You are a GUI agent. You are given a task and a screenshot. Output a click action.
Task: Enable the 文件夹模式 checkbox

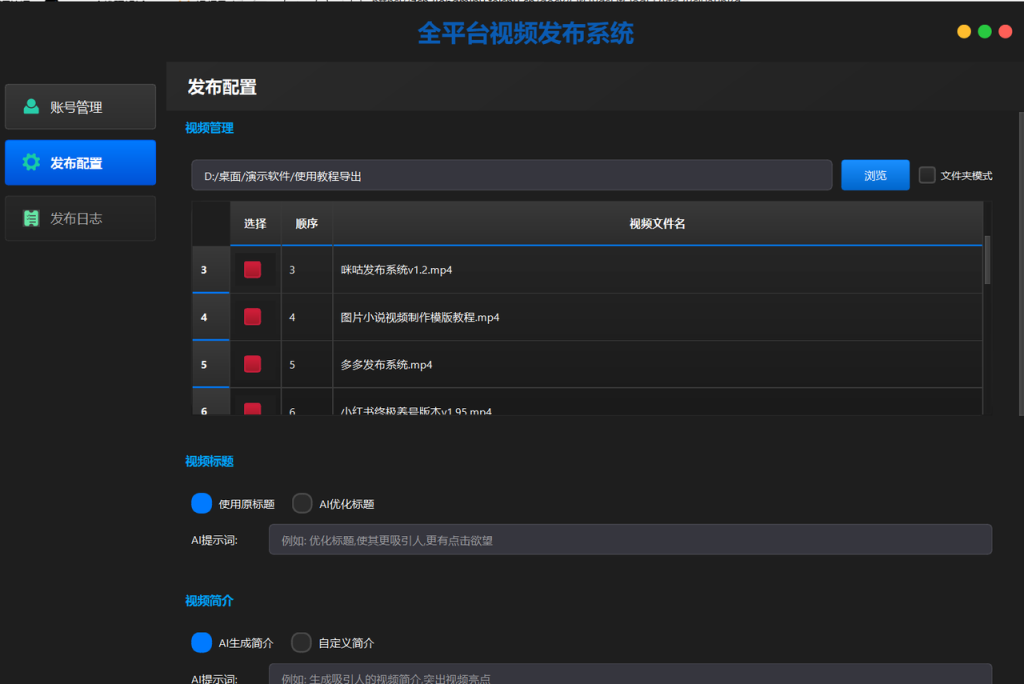[x=927, y=175]
